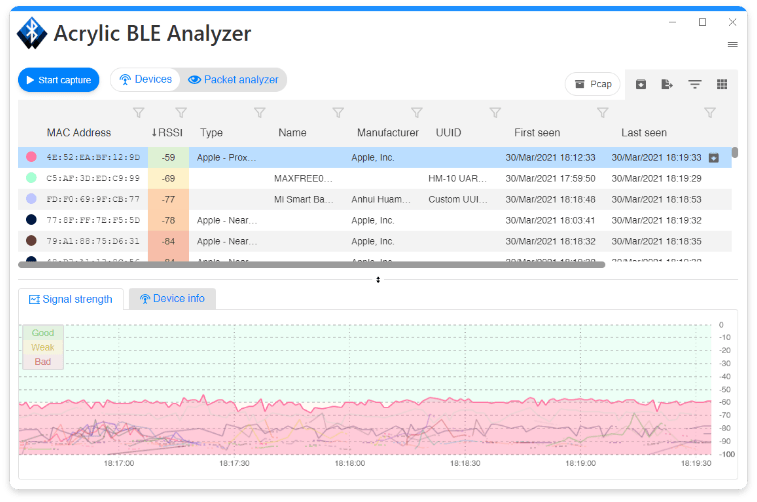
Task: Open filter funnel for Last seen column
Action: coord(710,112)
